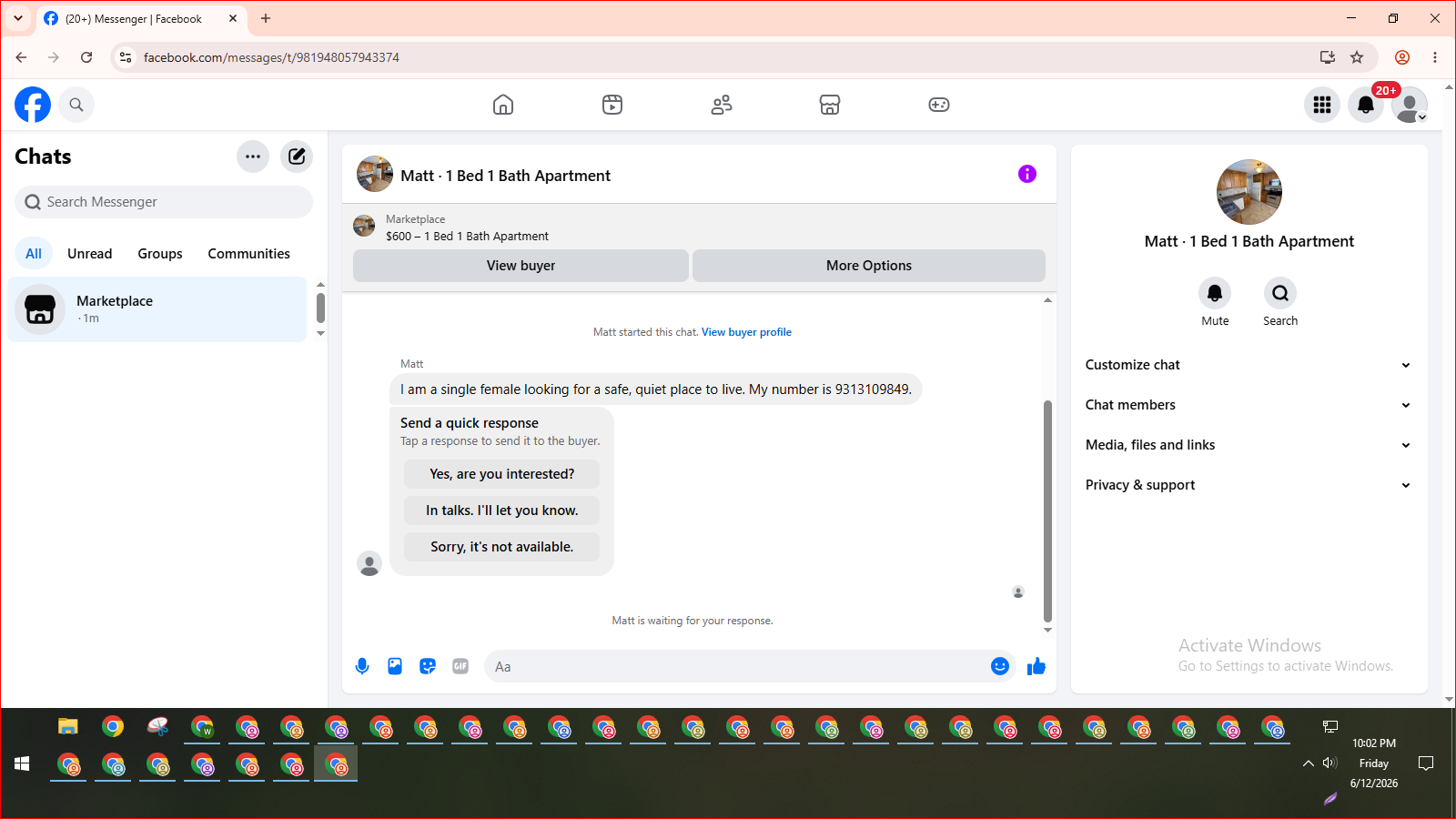Open the notifications bell
Viewport: 1456px width, 819px height.
click(1366, 105)
